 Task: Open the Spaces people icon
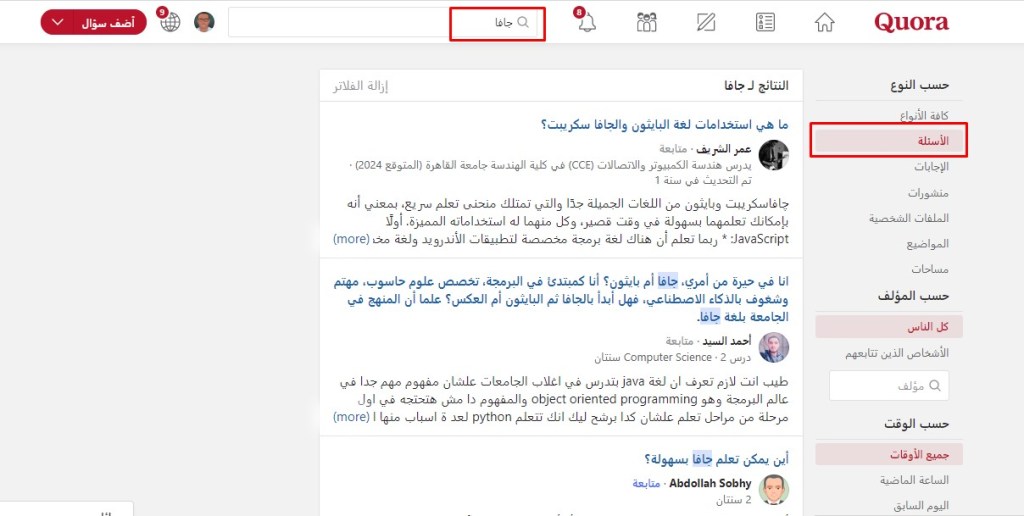(647, 22)
